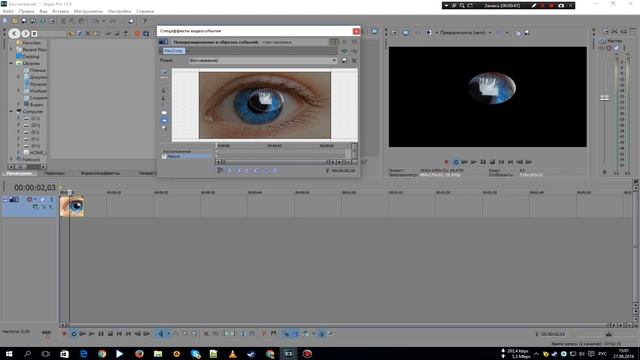This screenshot has height=360, width=640.
Task: Select the rectangle mask tool in Pan/Crop
Action: [x=164, y=113]
